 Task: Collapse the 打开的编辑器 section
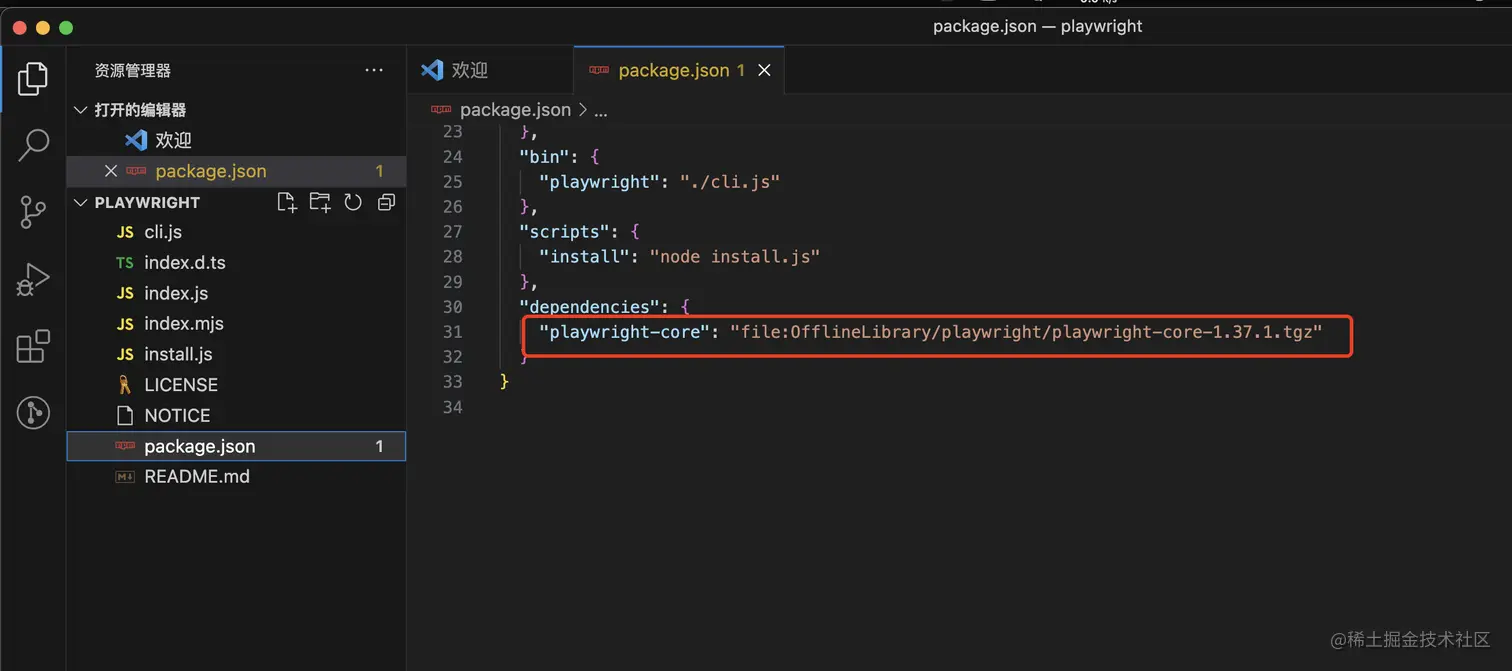click(81, 110)
